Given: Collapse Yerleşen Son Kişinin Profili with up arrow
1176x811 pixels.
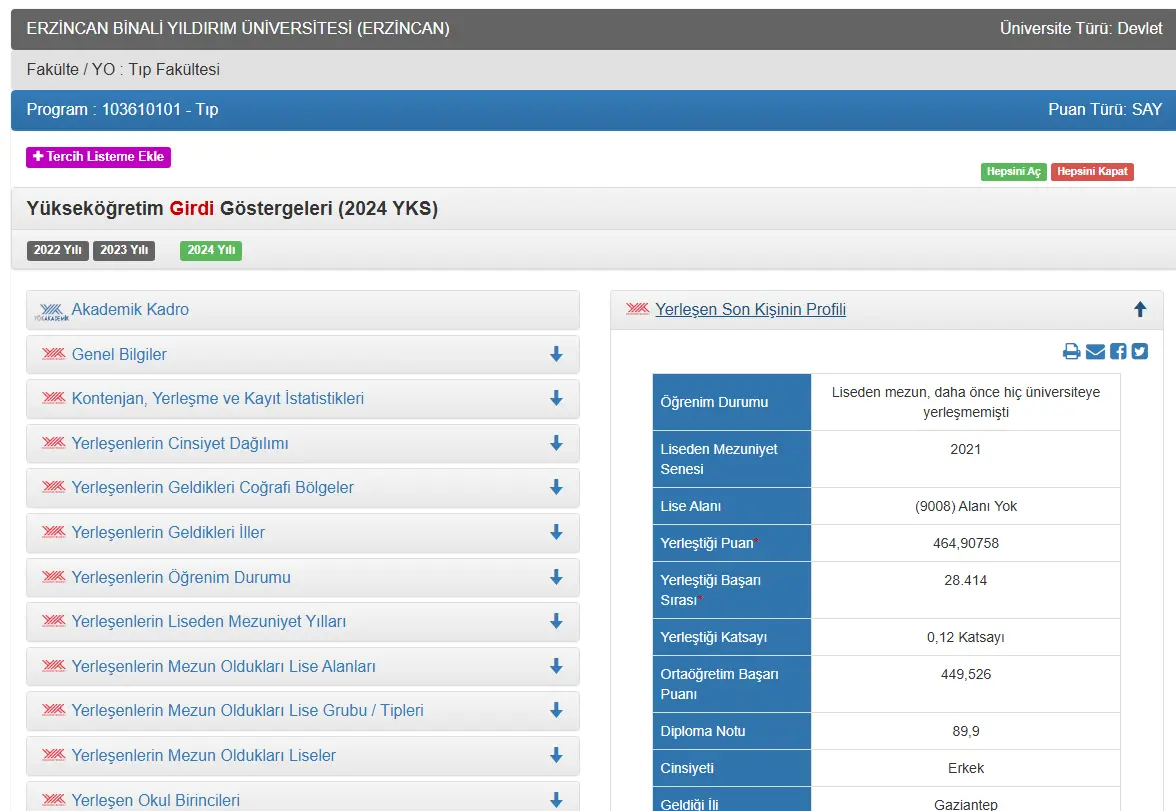Looking at the screenshot, I should coord(1140,309).
